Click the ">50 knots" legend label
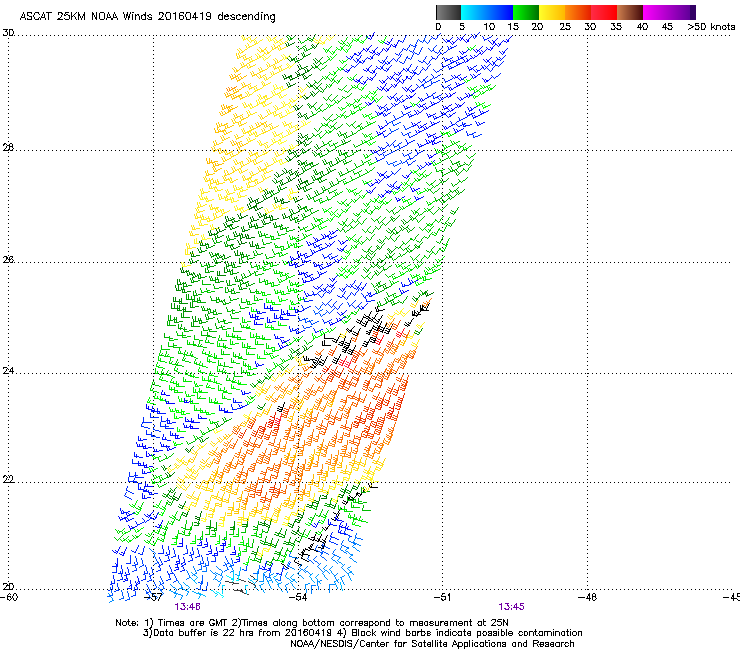 coord(712,27)
